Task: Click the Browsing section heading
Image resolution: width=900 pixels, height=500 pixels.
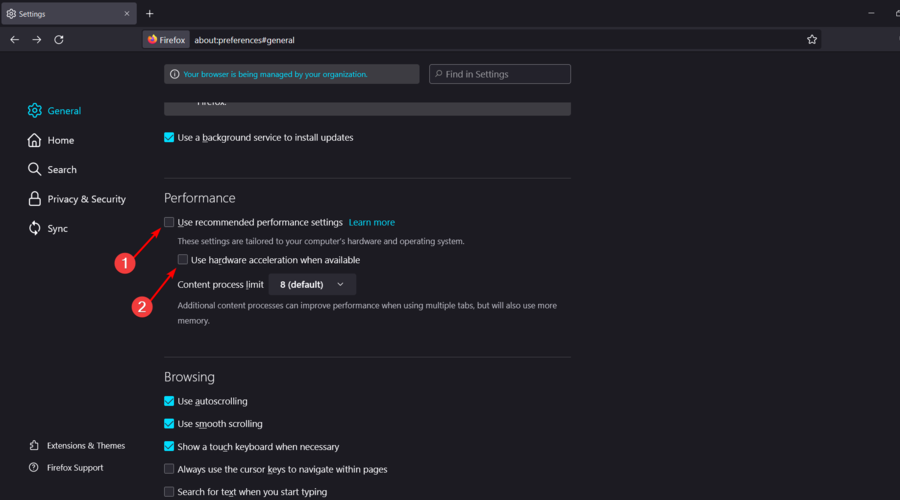Action: [x=189, y=377]
